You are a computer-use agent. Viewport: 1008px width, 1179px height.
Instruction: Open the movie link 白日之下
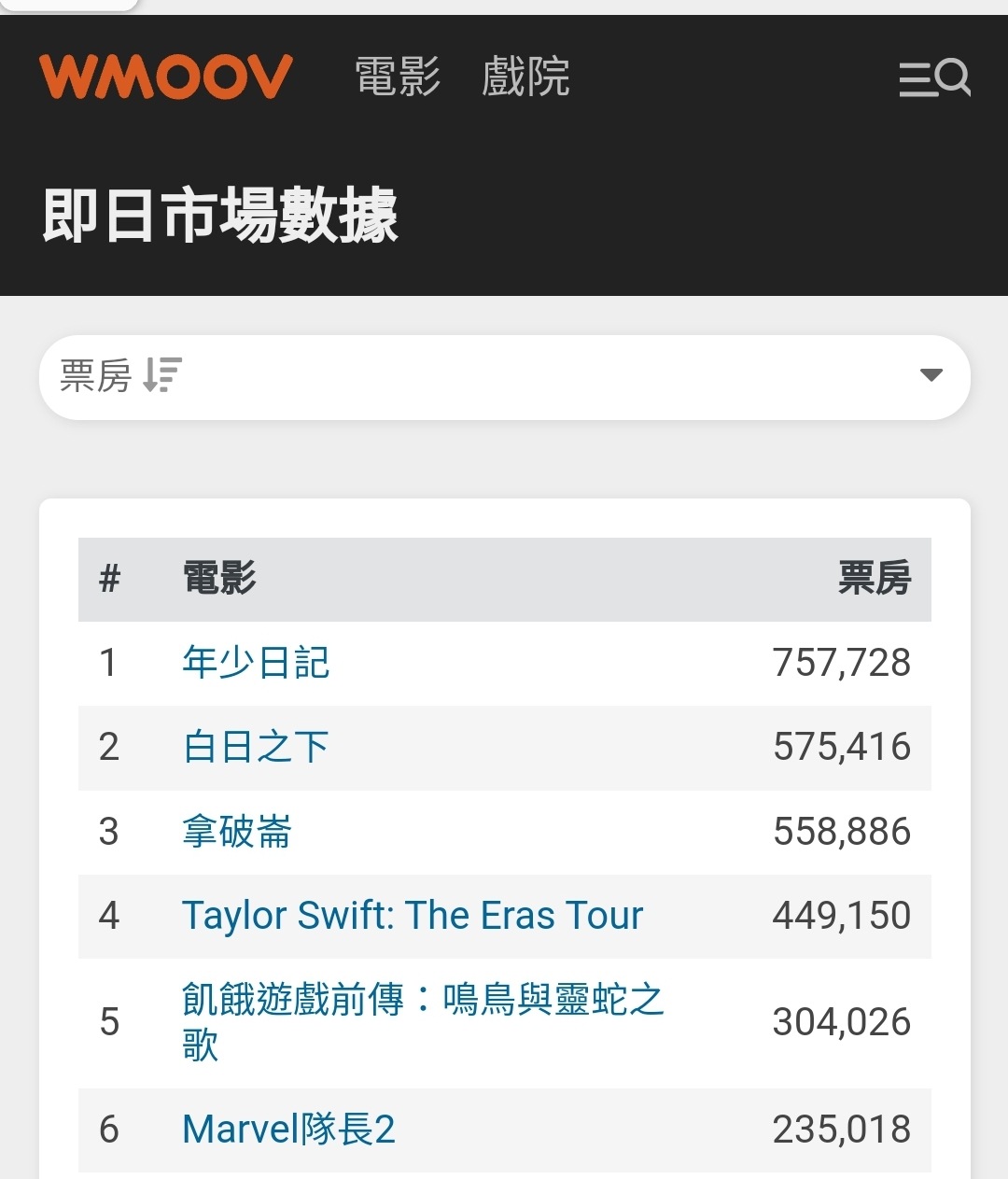click(x=256, y=747)
